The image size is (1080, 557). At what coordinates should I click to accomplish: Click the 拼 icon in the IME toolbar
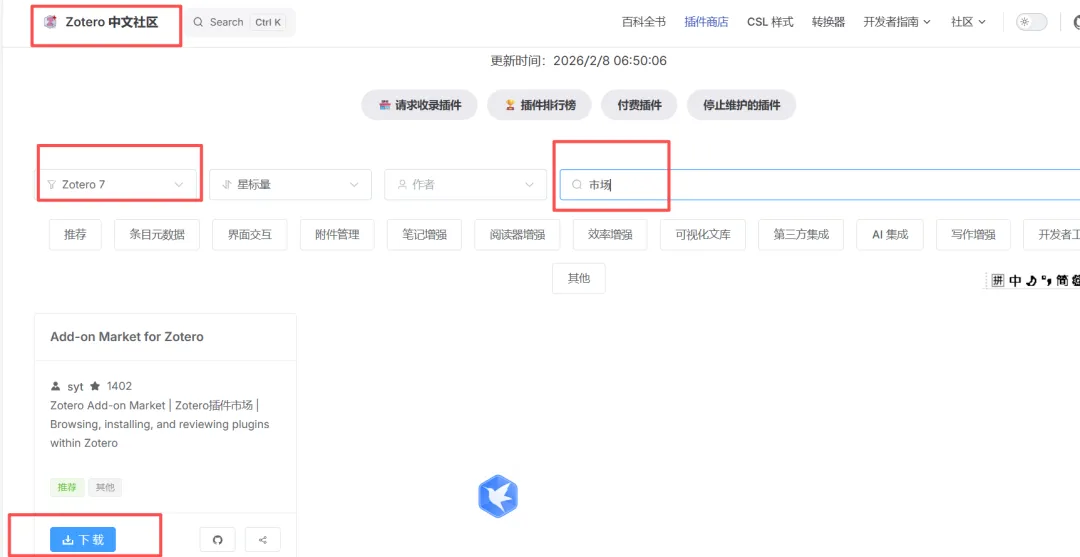pos(999,280)
